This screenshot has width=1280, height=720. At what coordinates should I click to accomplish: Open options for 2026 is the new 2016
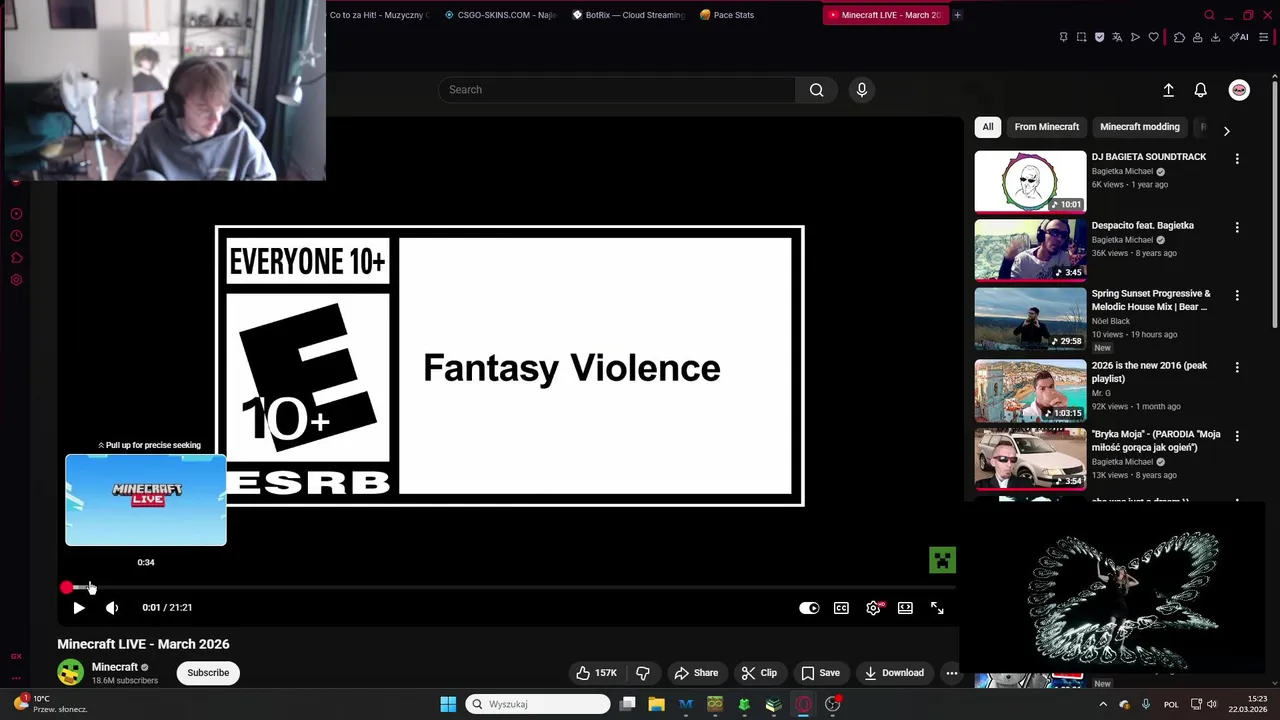[1237, 368]
